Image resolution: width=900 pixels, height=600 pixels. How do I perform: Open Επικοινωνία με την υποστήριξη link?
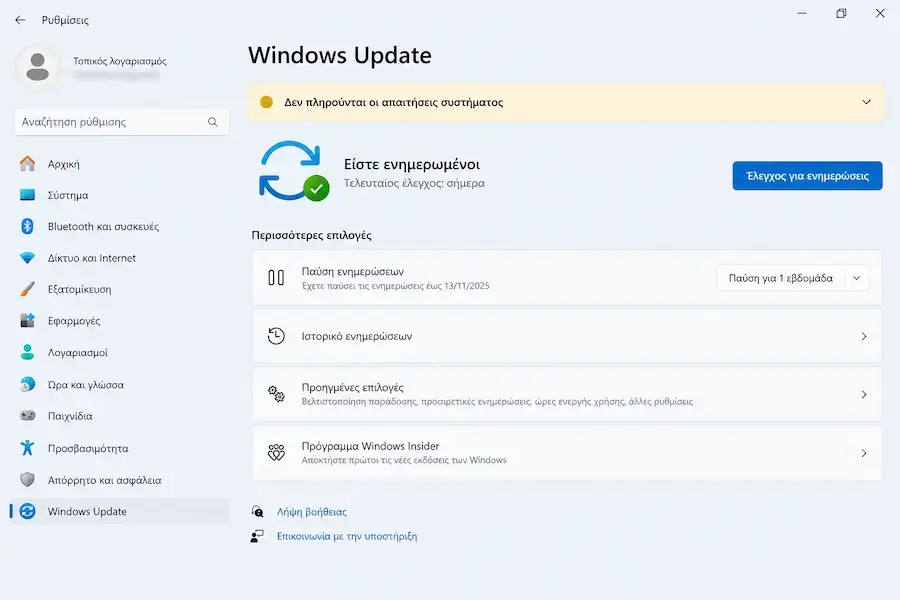(347, 536)
